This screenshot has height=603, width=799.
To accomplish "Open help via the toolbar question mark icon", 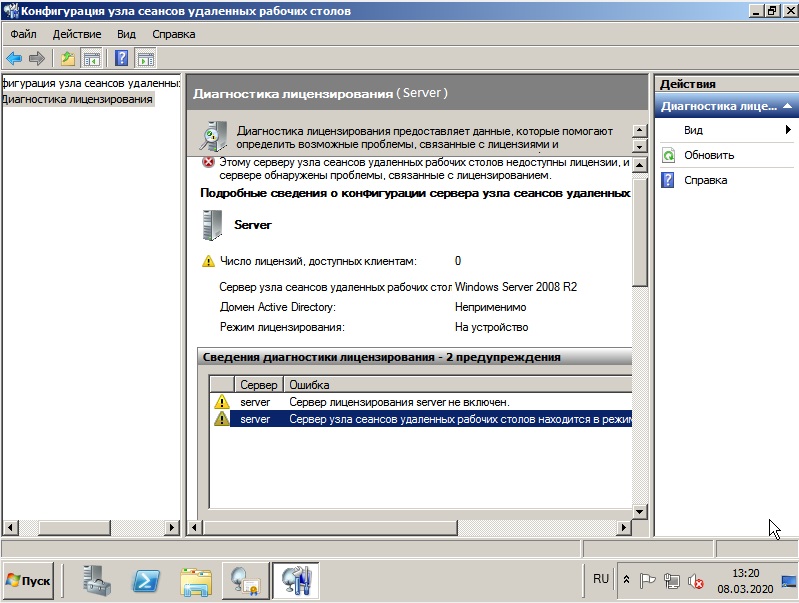I will [x=121, y=59].
